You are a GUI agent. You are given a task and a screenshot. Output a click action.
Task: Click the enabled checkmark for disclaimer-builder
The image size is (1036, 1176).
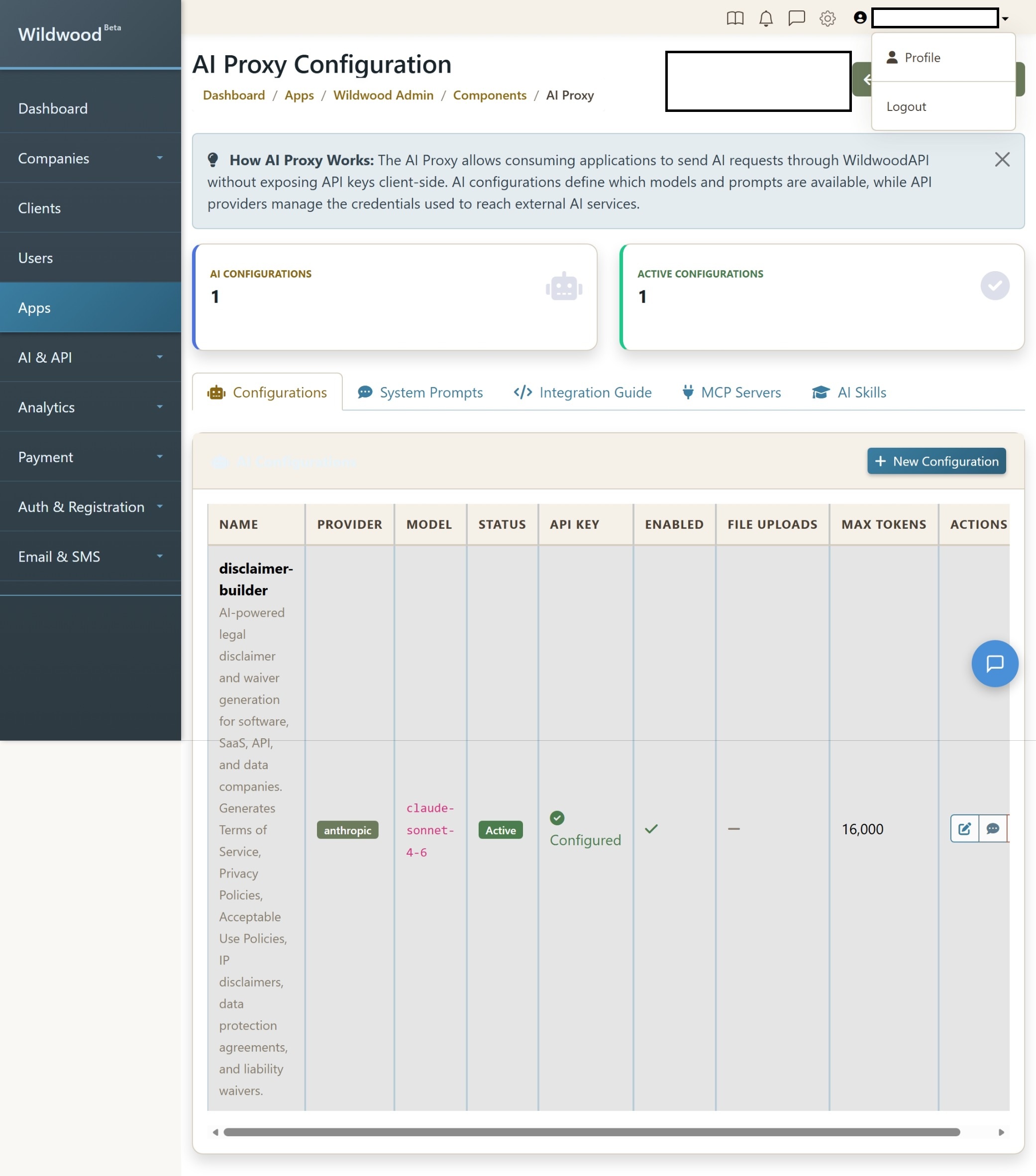coord(651,828)
